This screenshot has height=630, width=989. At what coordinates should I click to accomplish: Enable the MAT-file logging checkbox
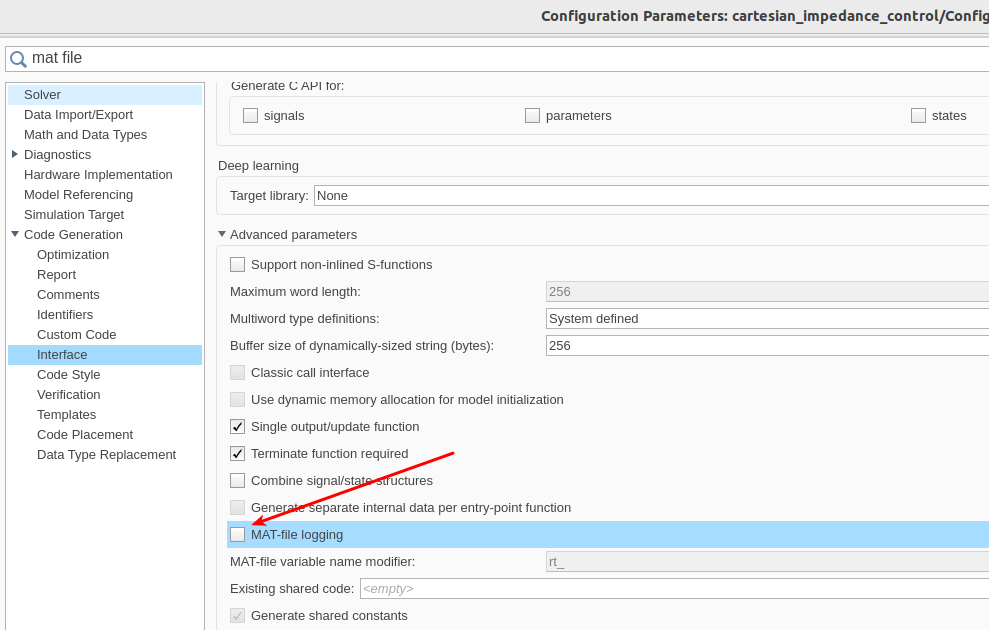click(237, 535)
